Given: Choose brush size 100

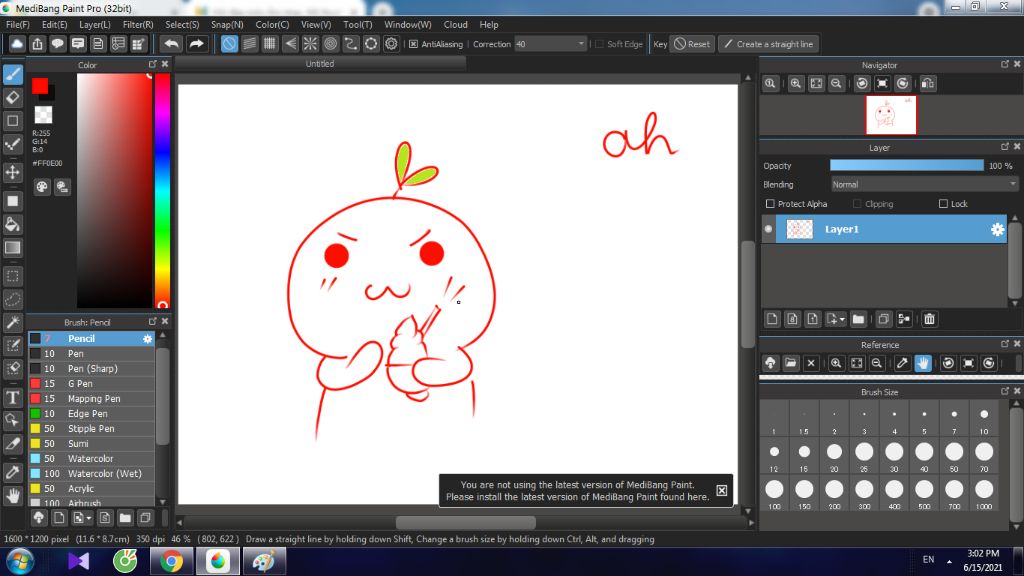Looking at the screenshot, I should click(775, 494).
